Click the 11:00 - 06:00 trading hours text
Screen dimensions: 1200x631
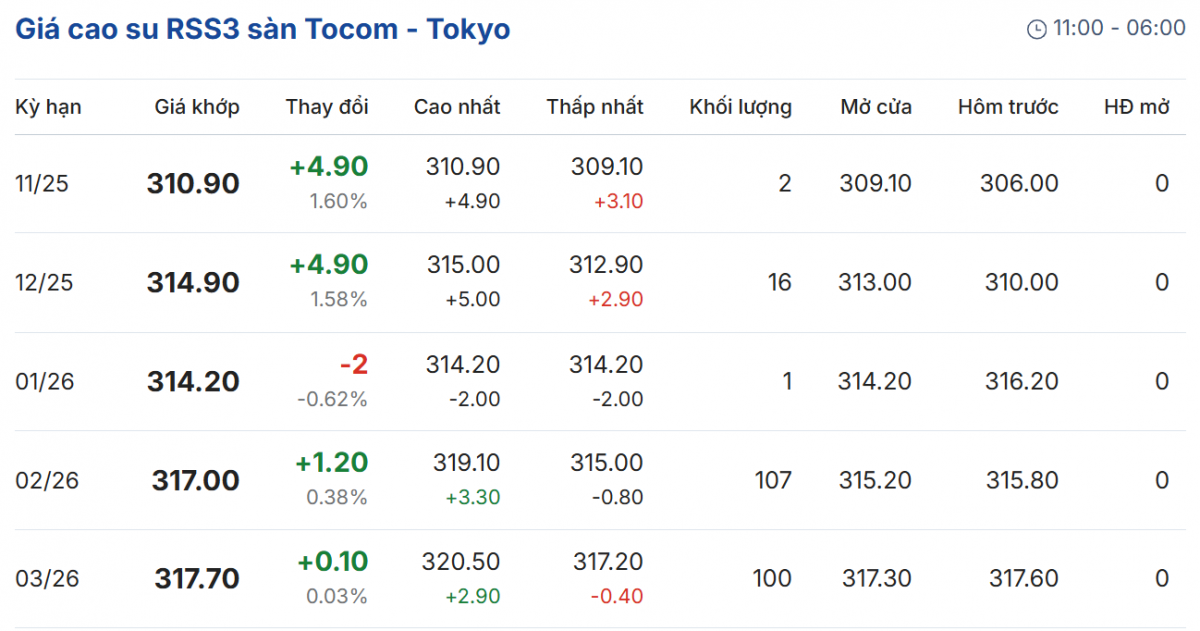pyautogui.click(x=1119, y=28)
